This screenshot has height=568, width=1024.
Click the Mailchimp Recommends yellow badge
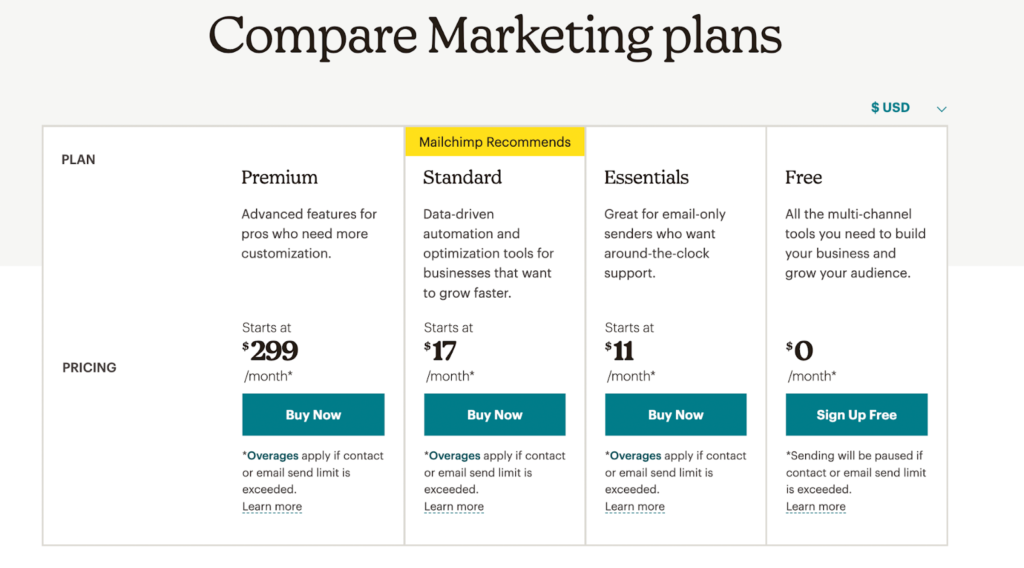pos(494,142)
